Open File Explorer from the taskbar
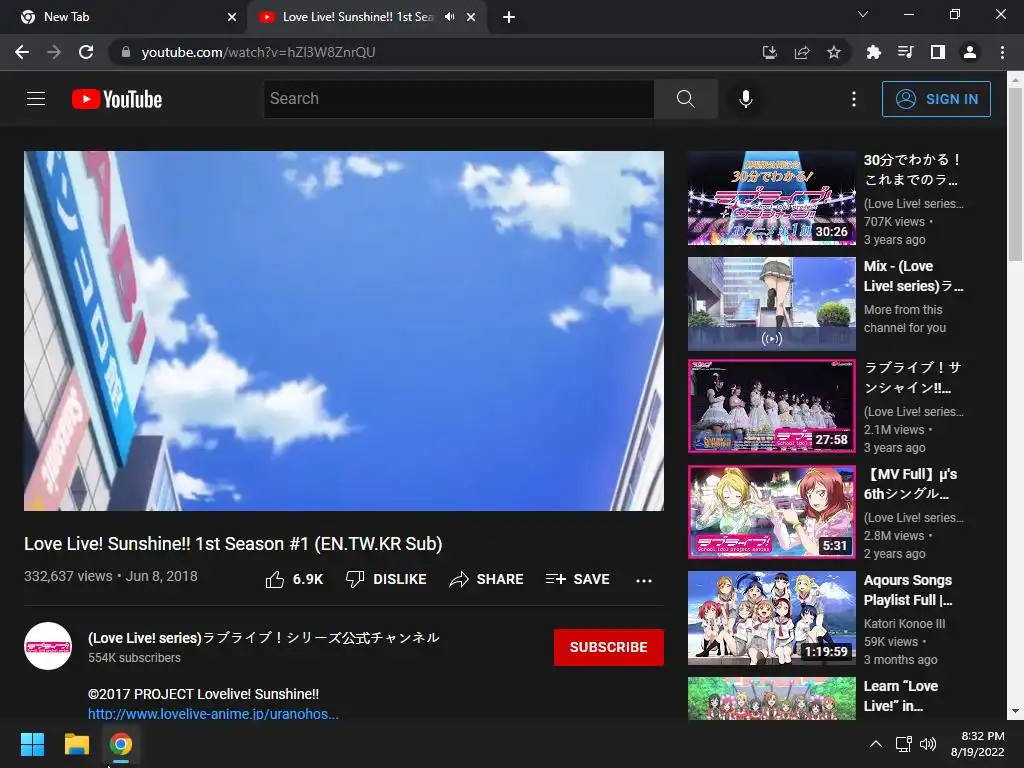The image size is (1024, 768). [x=76, y=744]
